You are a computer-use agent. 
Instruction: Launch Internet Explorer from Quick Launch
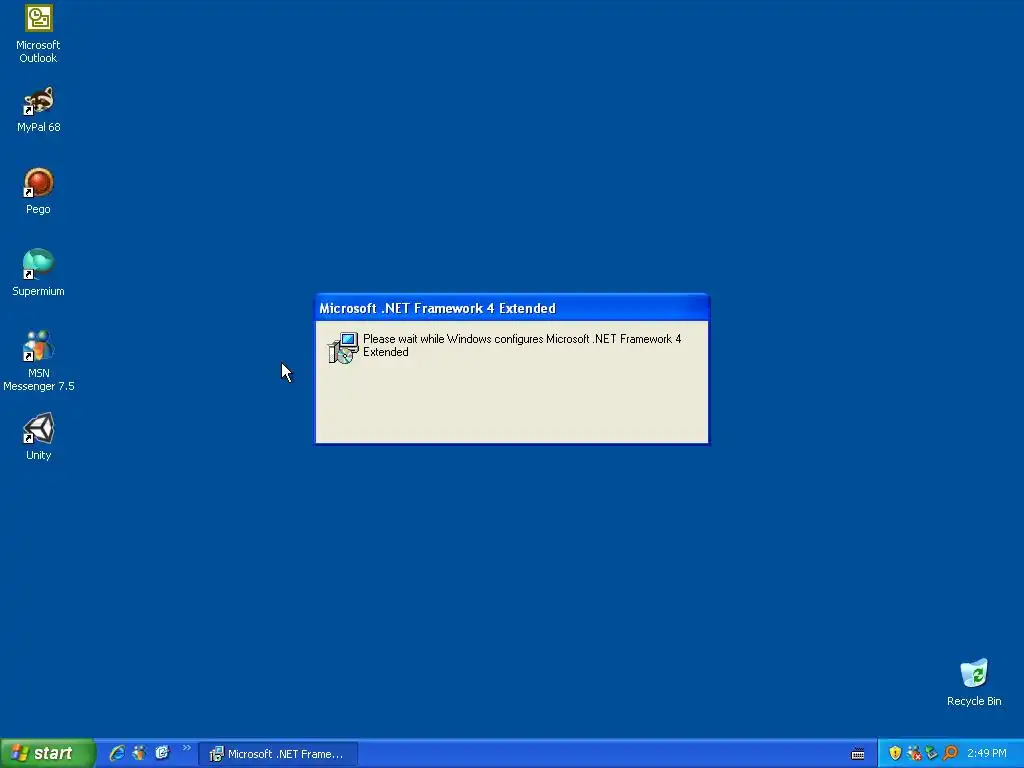[117, 753]
